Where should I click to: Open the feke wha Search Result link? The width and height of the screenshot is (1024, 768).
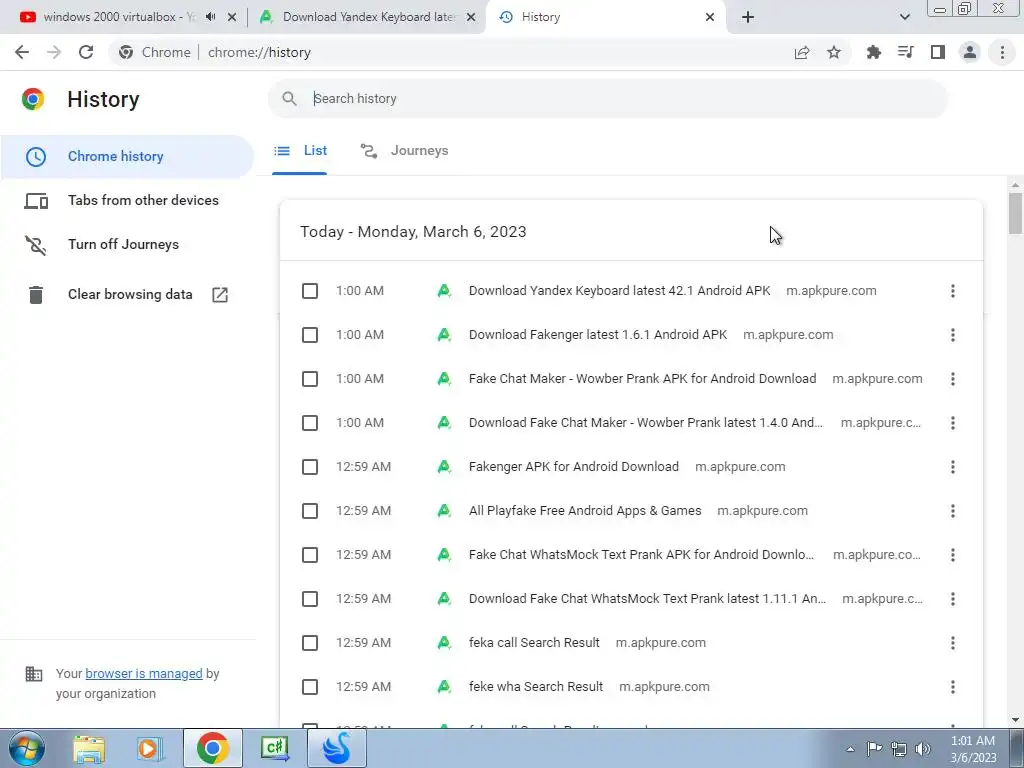coord(536,687)
